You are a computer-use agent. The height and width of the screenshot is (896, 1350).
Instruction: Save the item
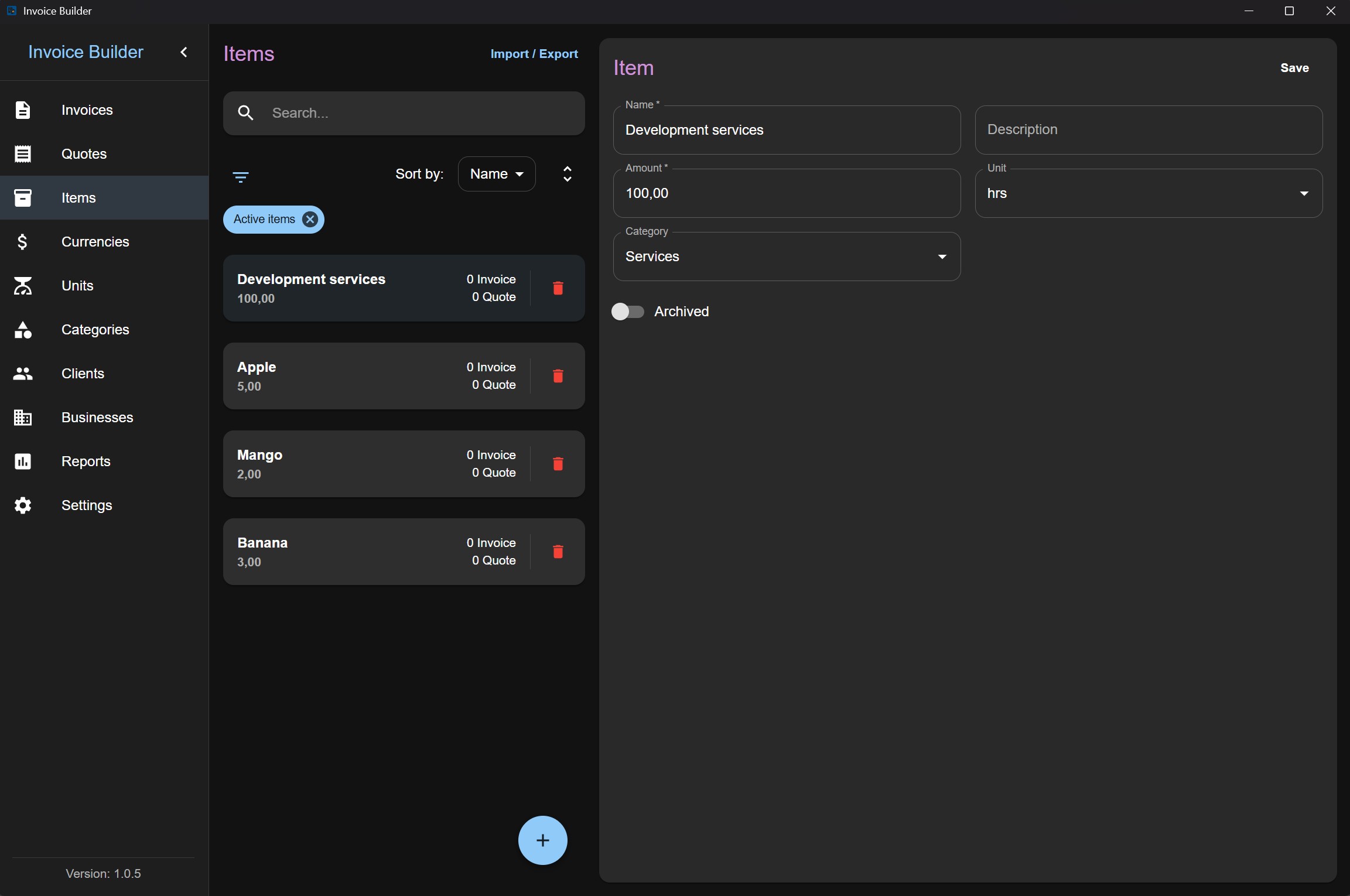tap(1294, 68)
